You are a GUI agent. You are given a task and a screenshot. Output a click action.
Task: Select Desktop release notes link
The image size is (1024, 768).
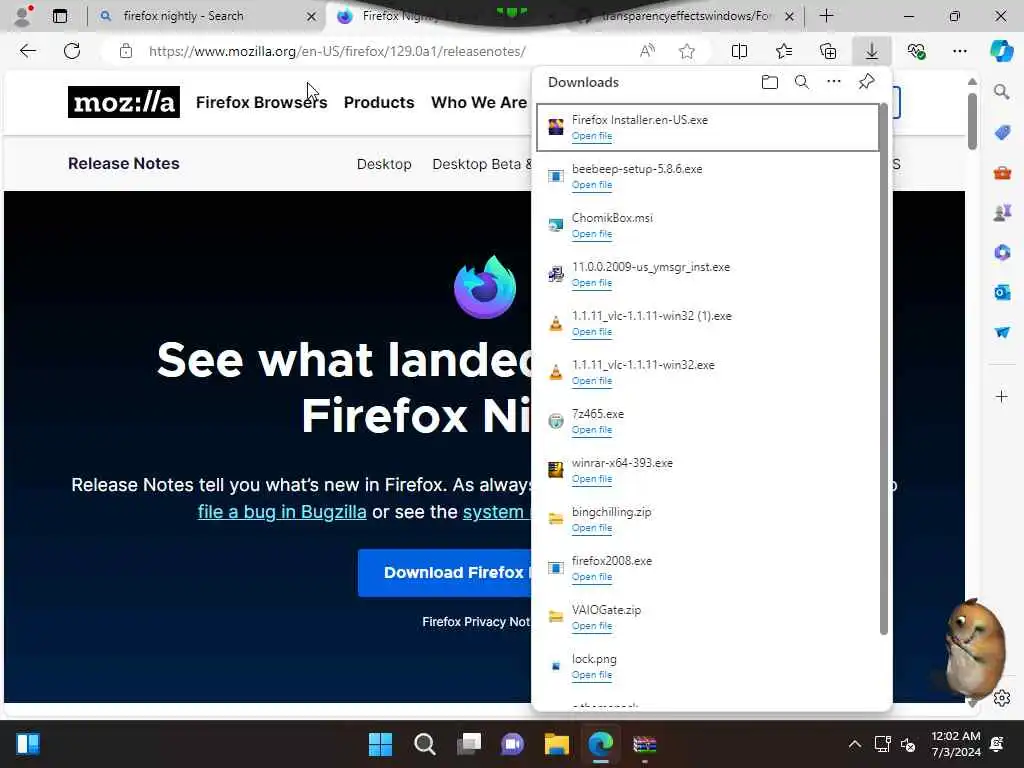384,164
